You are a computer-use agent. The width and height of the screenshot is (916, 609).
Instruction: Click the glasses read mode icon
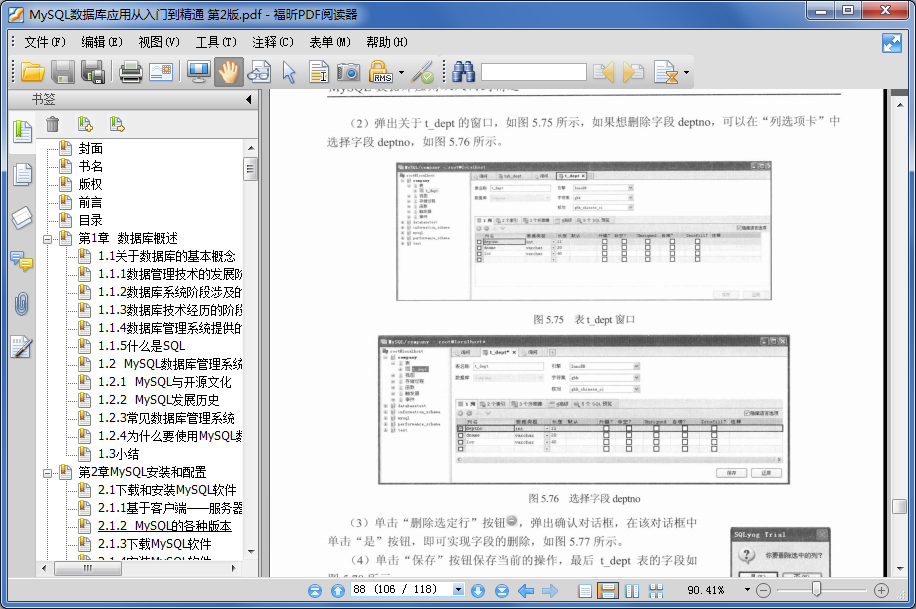pyautogui.click(x=259, y=72)
